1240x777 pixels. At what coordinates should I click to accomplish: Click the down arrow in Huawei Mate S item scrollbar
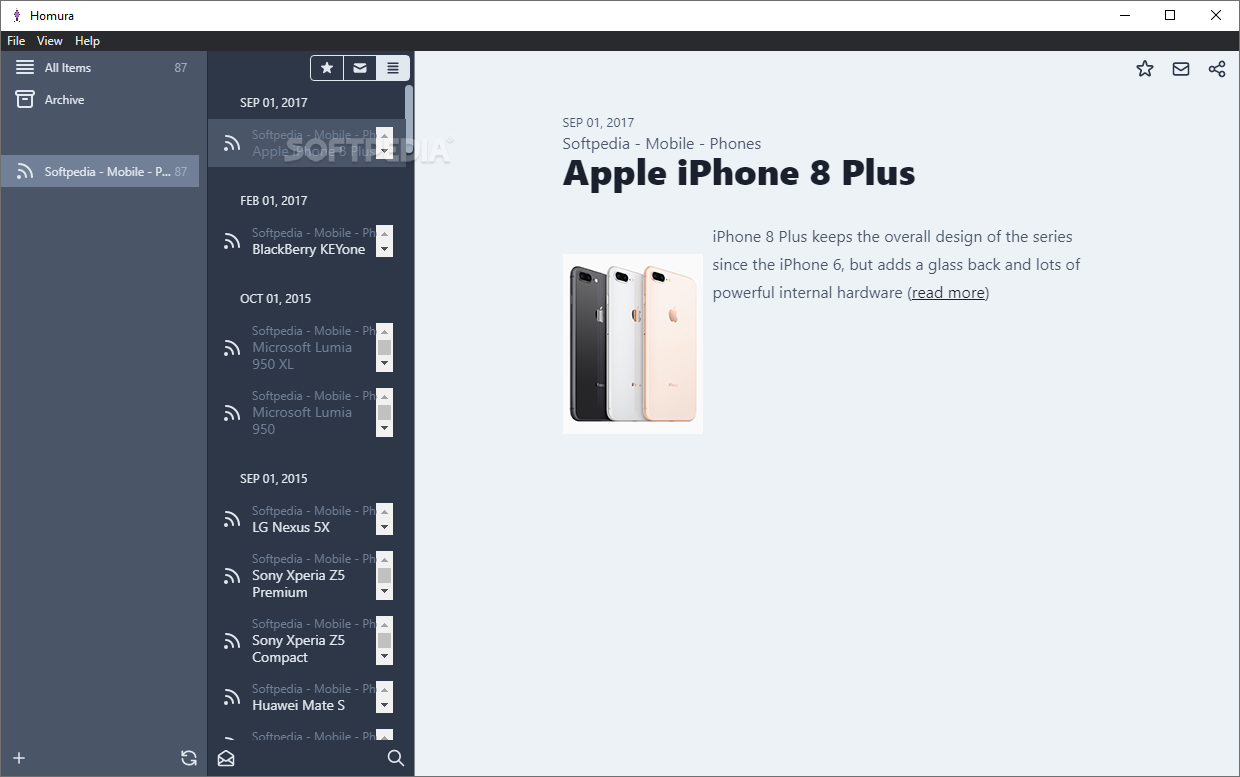point(384,705)
